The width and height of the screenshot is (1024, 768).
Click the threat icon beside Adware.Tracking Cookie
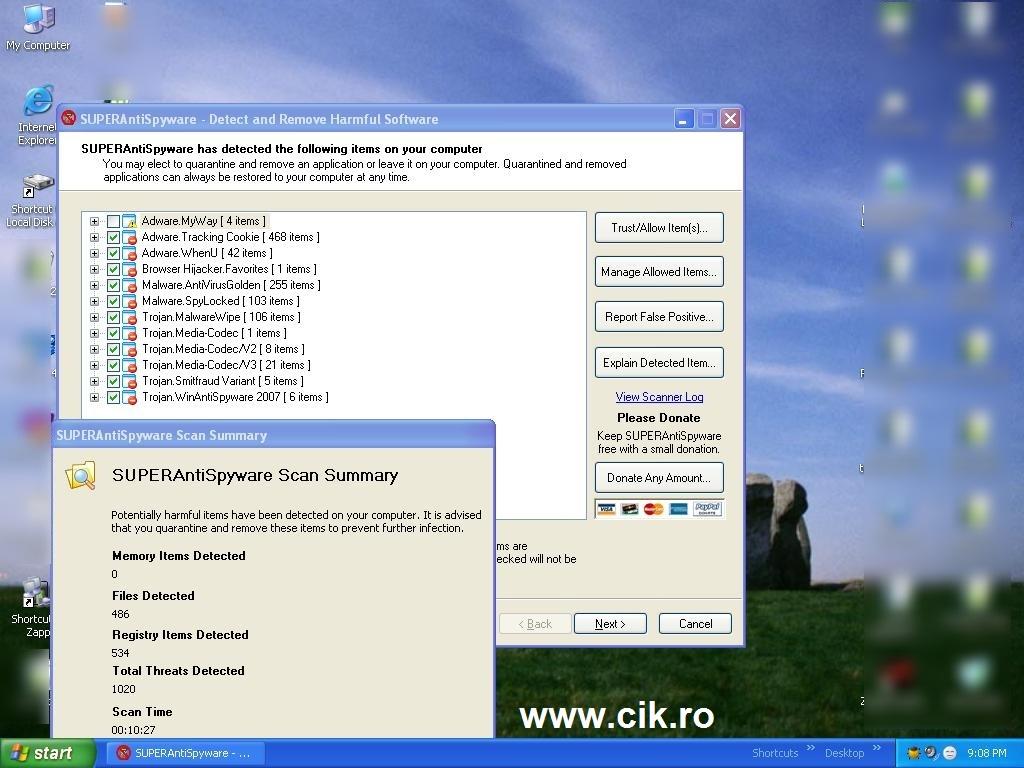coord(129,237)
